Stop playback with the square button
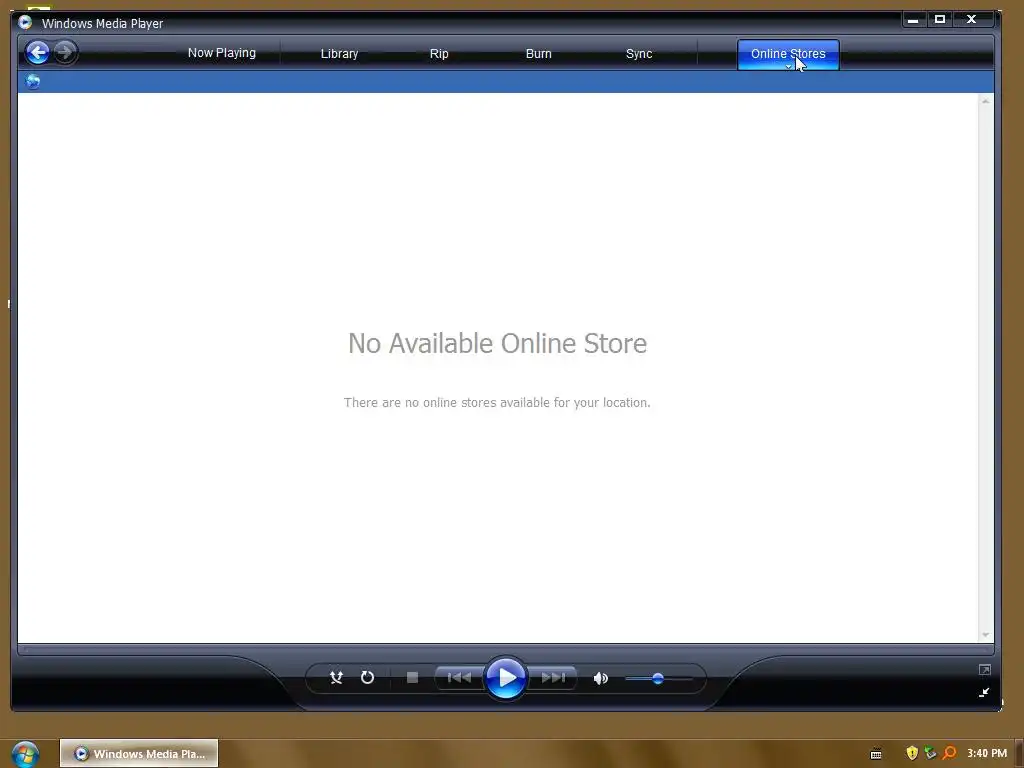 click(x=412, y=678)
